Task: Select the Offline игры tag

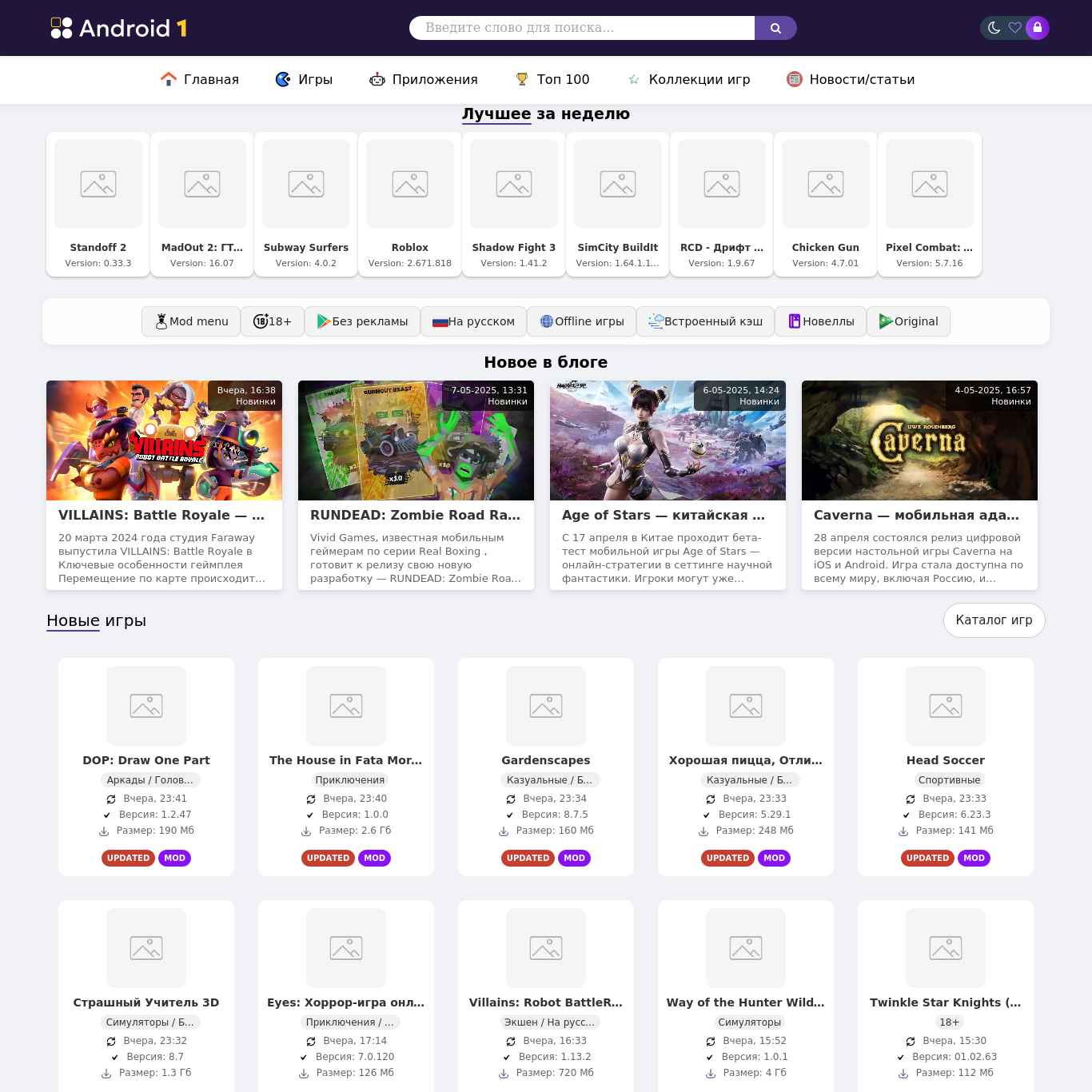Action: [581, 321]
